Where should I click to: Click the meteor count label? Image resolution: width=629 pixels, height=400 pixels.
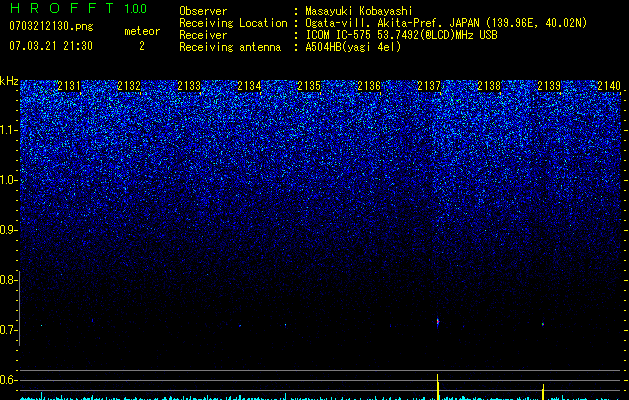click(x=142, y=31)
